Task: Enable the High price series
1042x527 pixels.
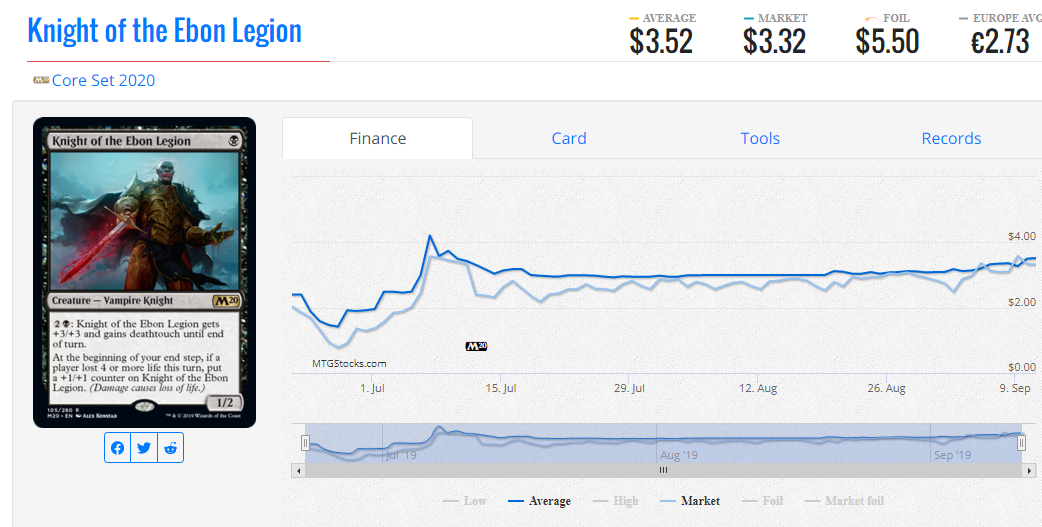Action: (615, 501)
